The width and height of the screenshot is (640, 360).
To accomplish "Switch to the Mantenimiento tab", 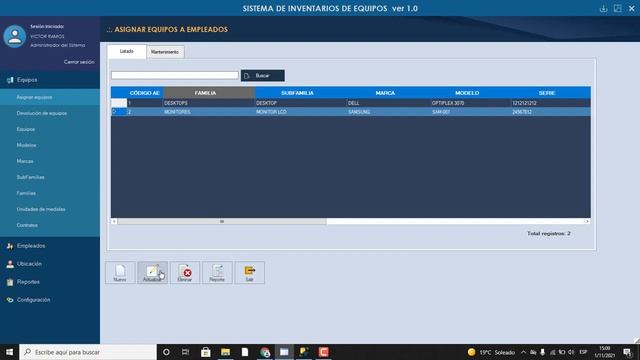I will tap(165, 52).
